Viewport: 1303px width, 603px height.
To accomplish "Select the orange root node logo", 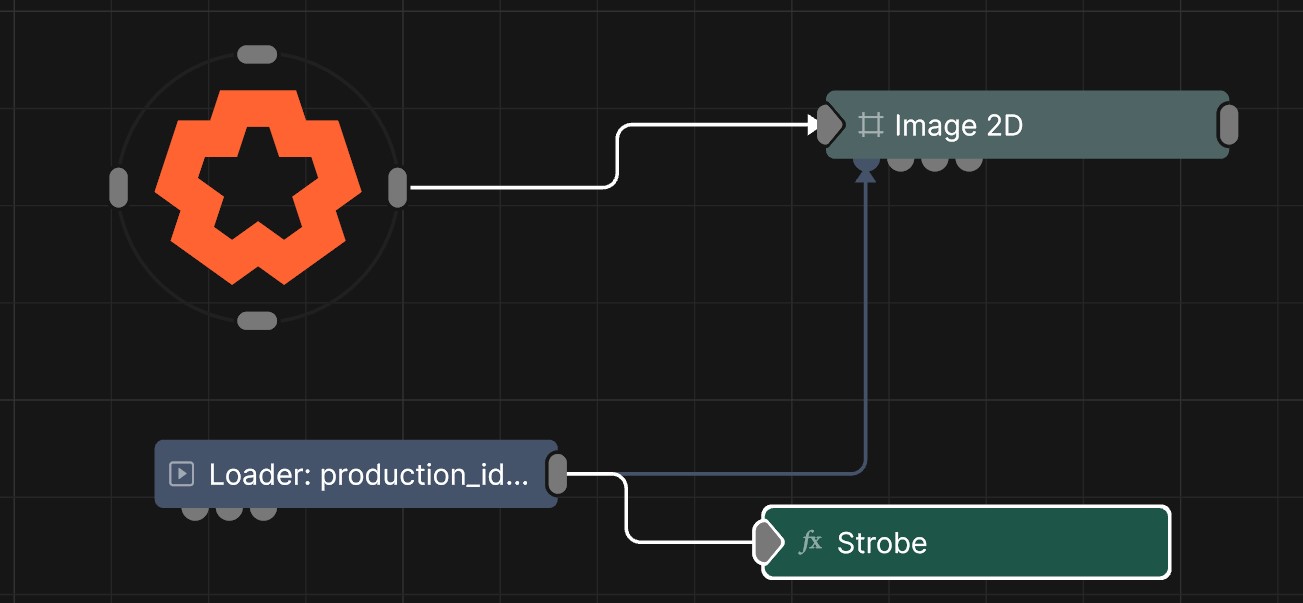I will [x=258, y=187].
